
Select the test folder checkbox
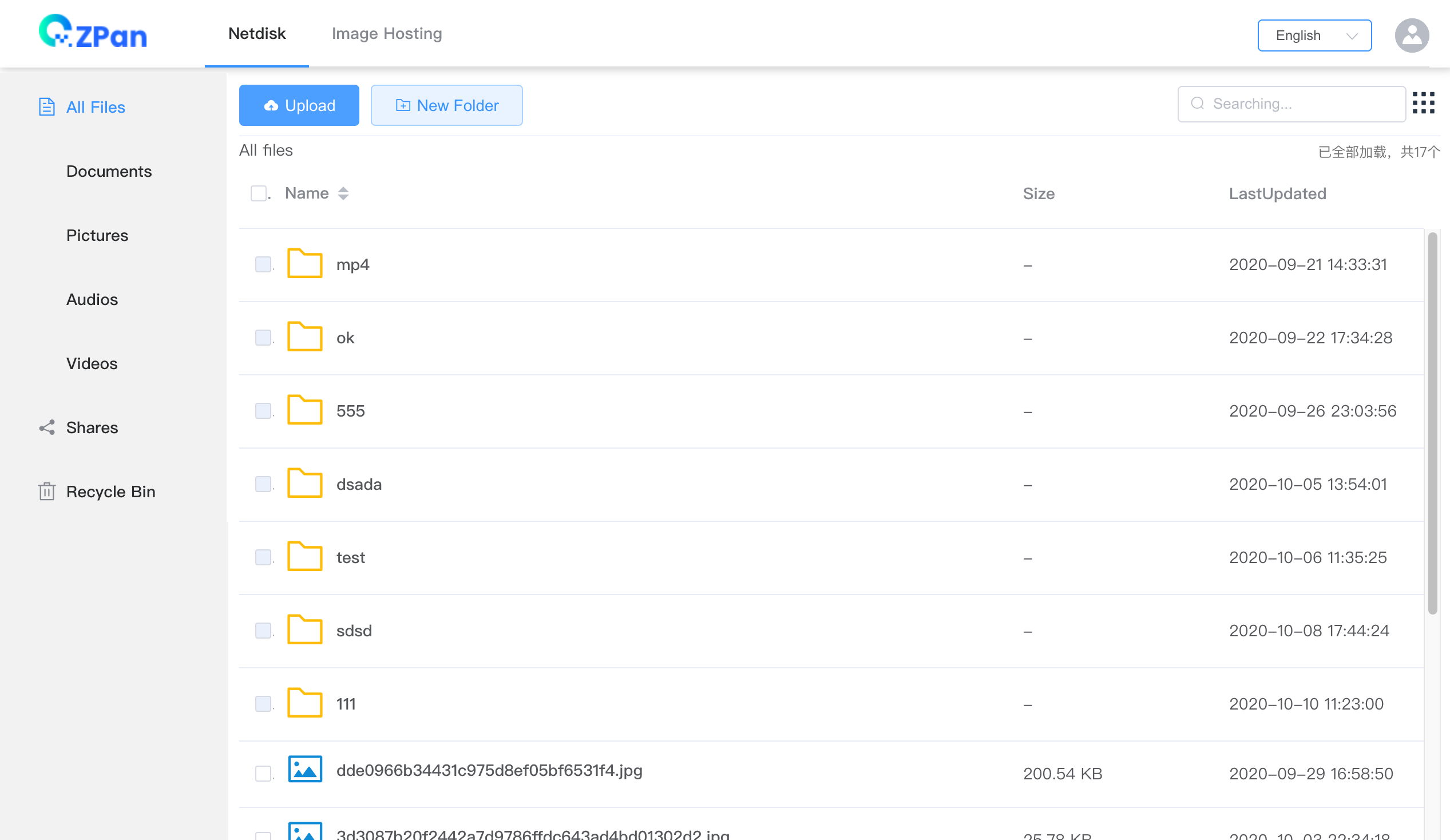click(x=263, y=557)
